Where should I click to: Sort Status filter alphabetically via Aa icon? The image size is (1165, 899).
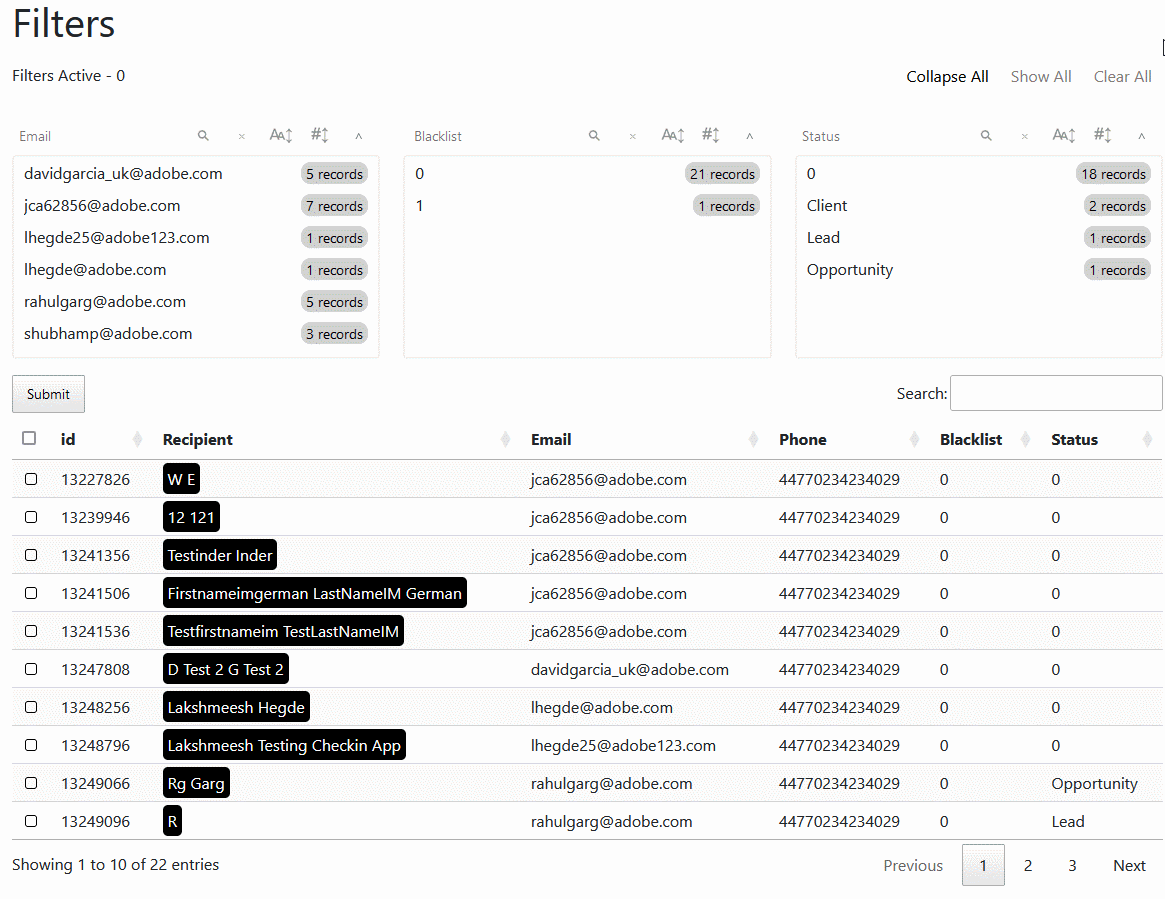click(x=1064, y=135)
